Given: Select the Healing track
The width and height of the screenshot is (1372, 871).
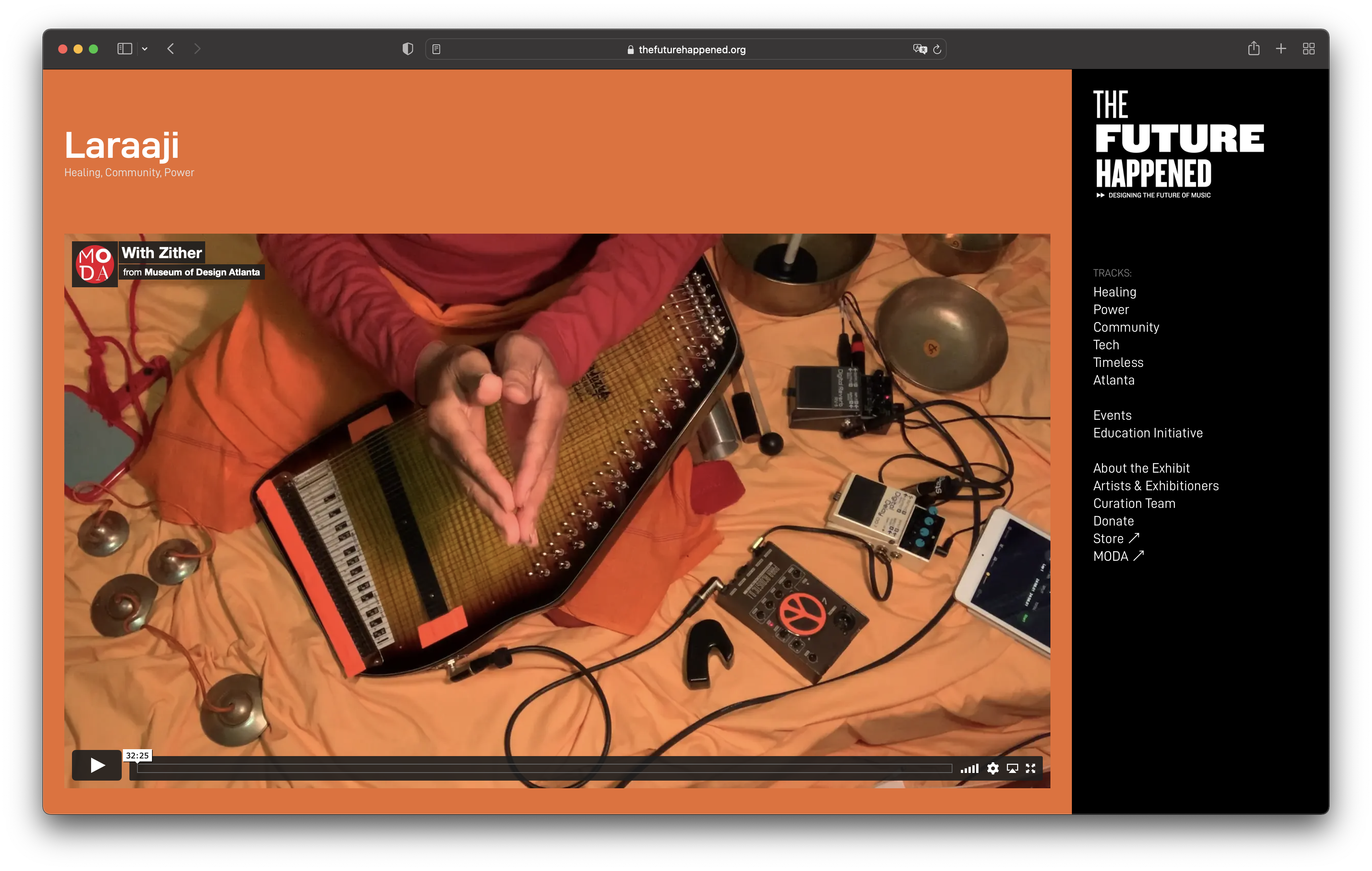Looking at the screenshot, I should pos(1114,292).
